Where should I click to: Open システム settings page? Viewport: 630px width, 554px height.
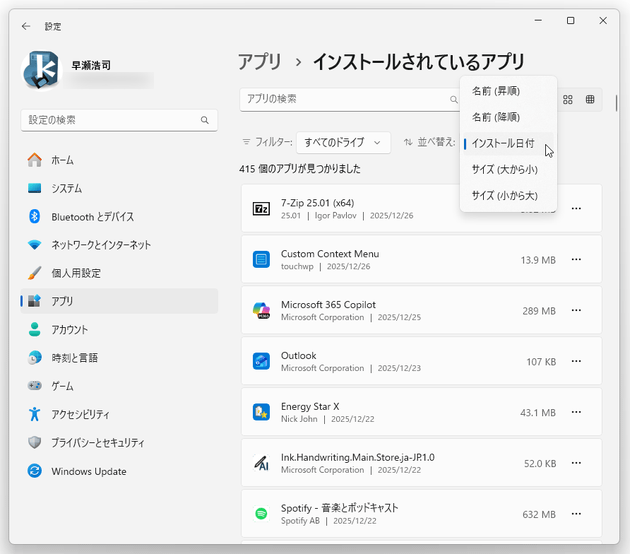pos(119,188)
